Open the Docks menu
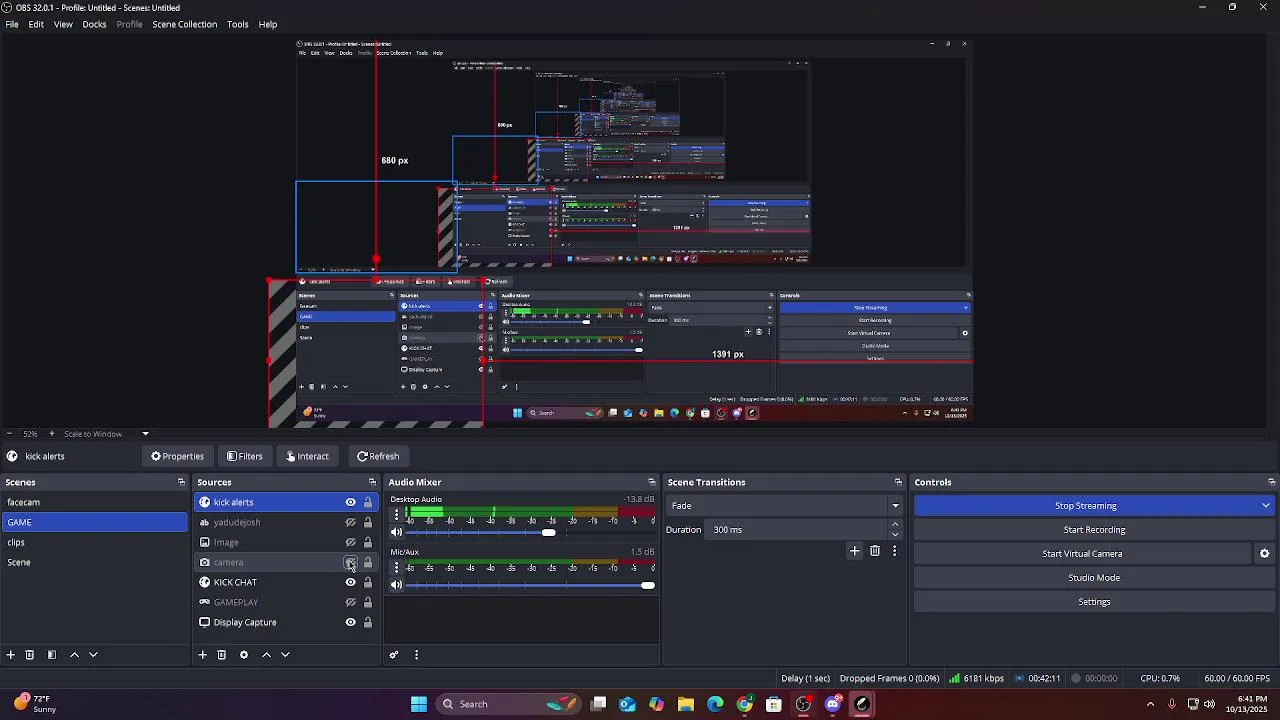1280x720 pixels. 94,24
